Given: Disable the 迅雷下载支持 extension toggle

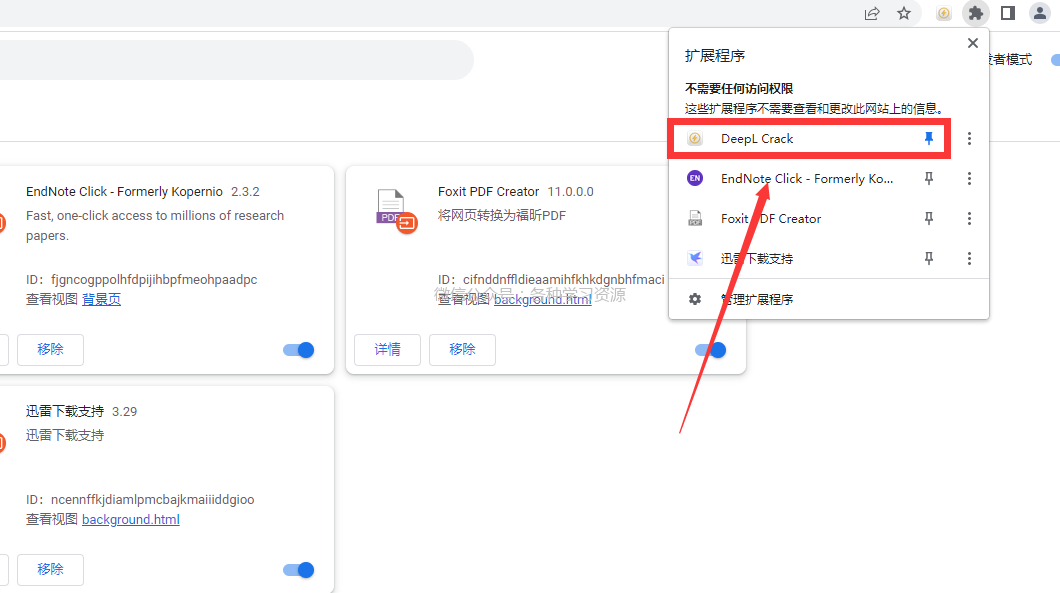Looking at the screenshot, I should coord(298,570).
